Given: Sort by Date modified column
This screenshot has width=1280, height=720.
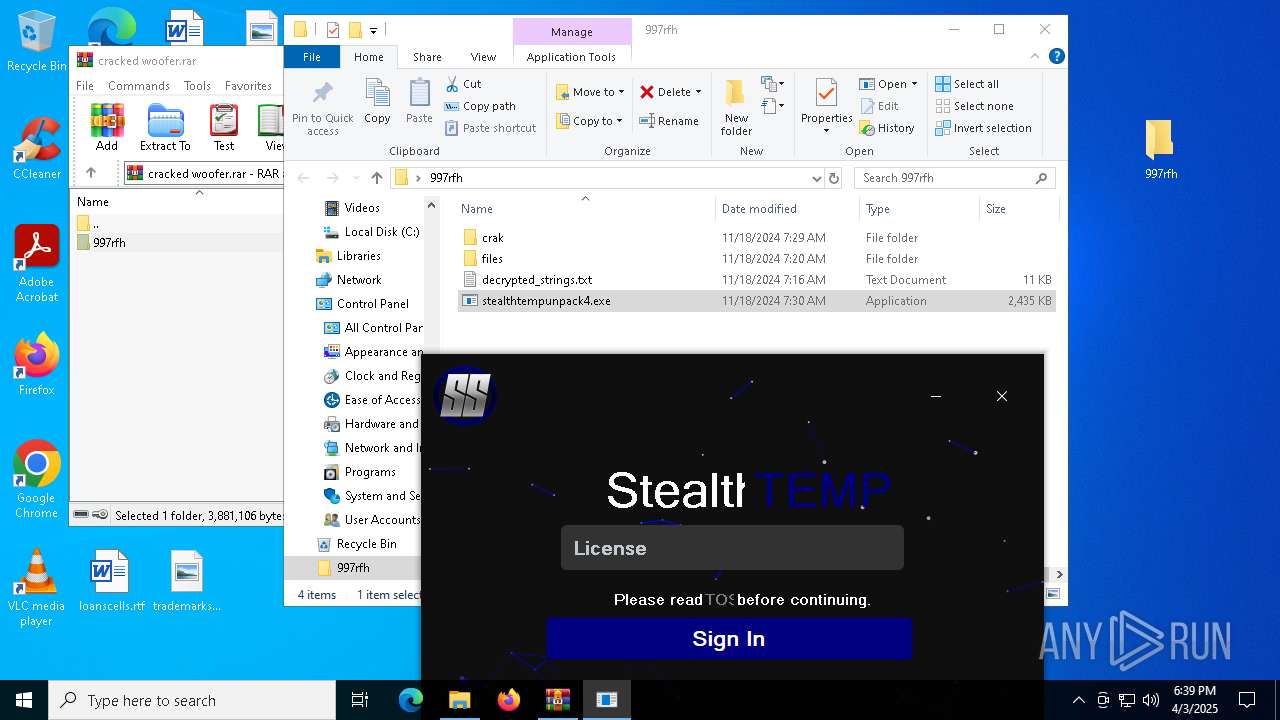Looking at the screenshot, I should [x=759, y=209].
